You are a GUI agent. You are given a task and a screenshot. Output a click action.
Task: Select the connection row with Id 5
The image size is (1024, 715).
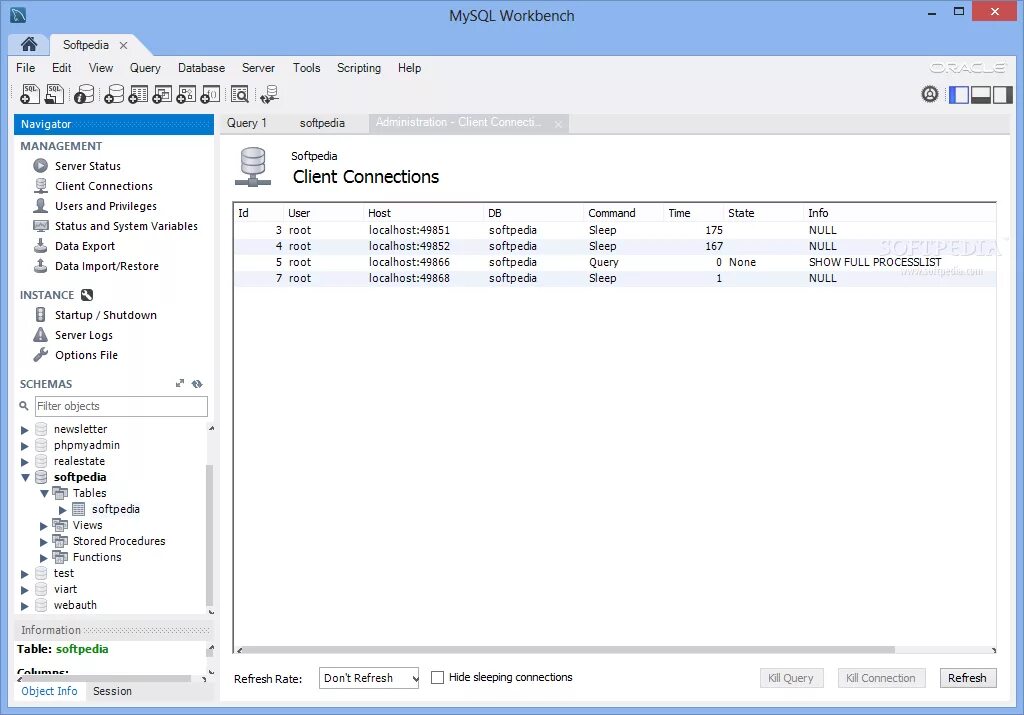(615, 262)
